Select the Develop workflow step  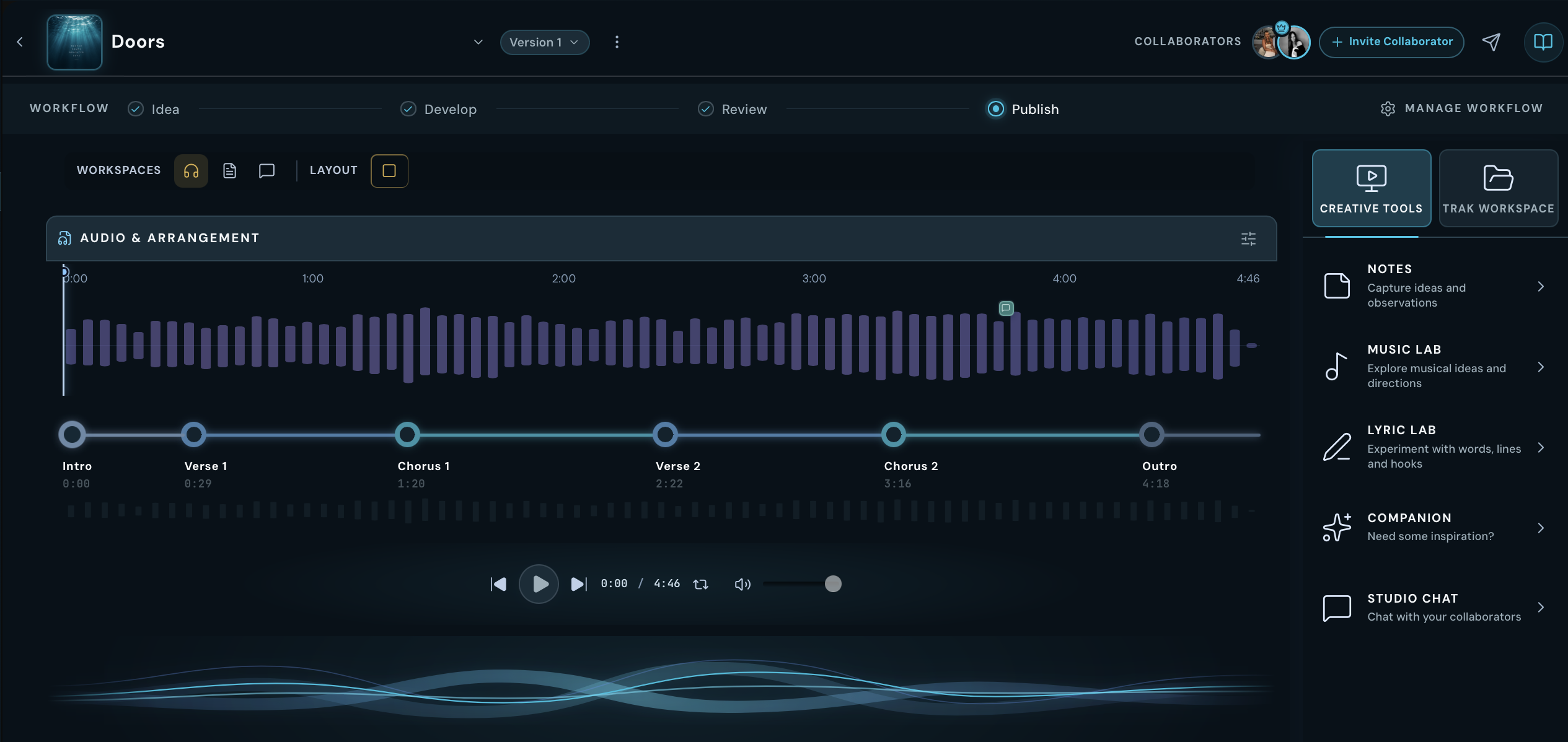(x=439, y=109)
